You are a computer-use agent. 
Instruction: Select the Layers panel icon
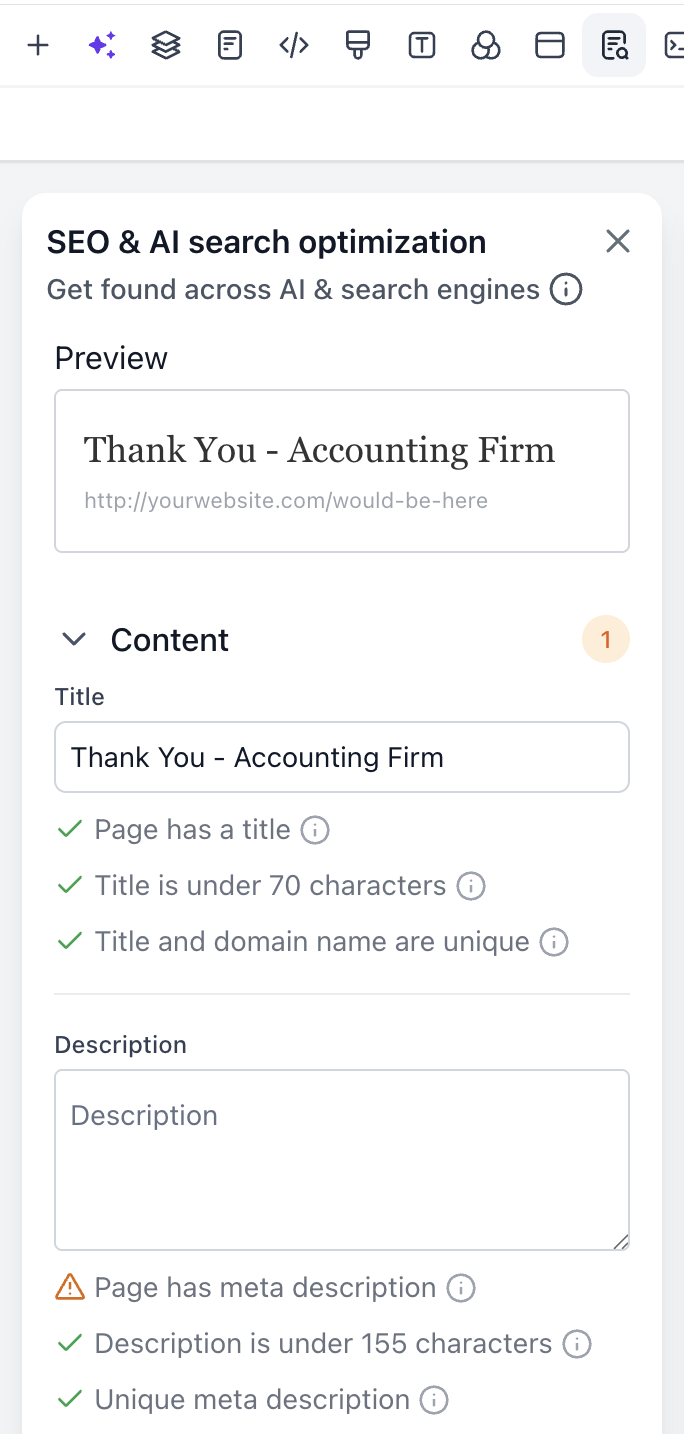[x=165, y=45]
